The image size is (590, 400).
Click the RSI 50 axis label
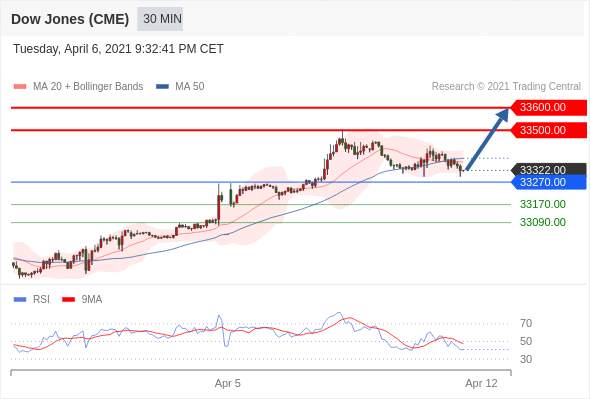526,341
